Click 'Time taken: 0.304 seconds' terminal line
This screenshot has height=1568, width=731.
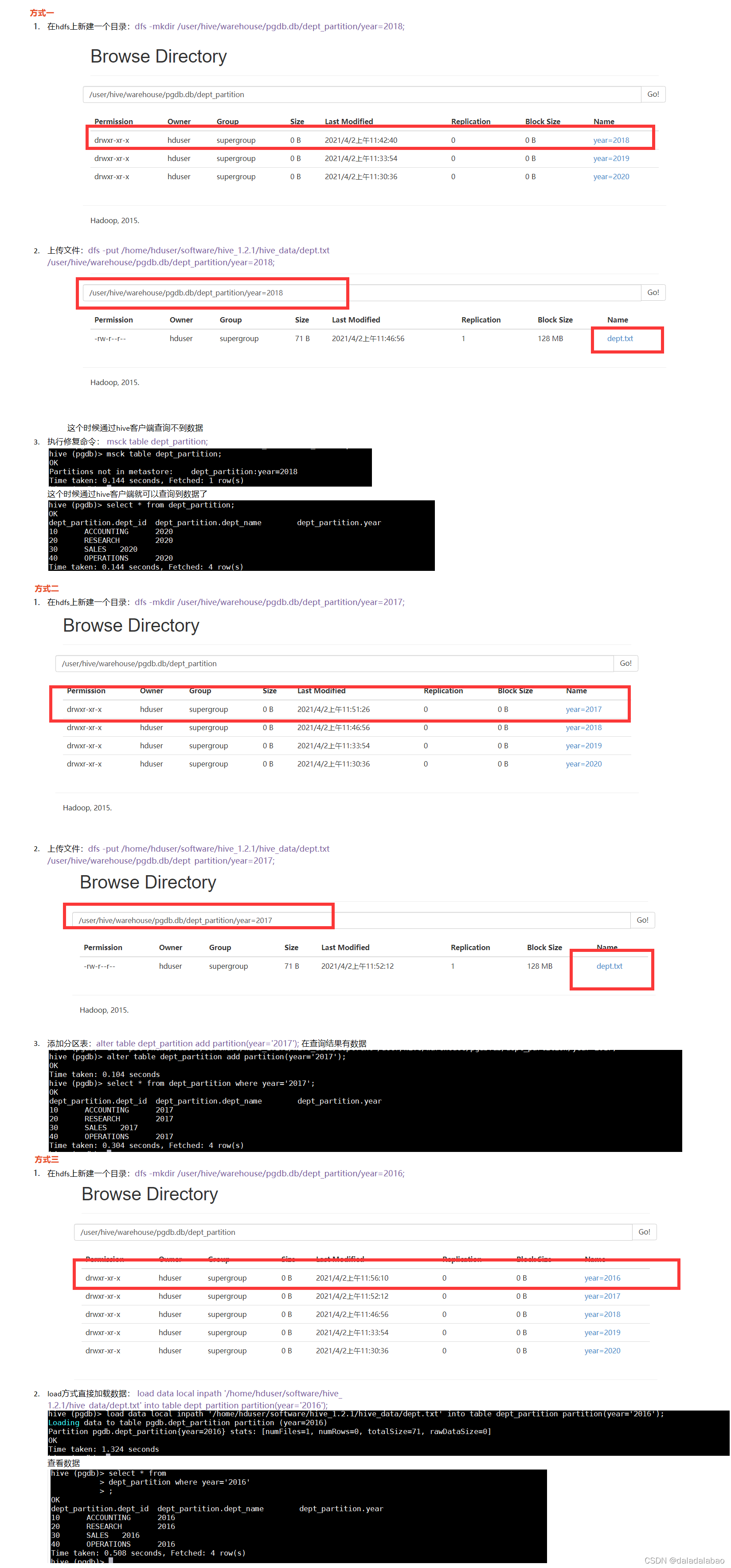147,1146
